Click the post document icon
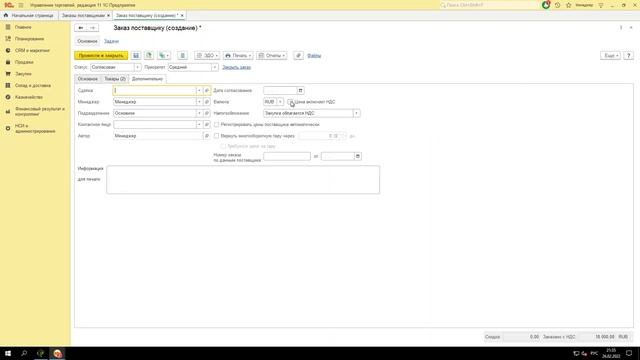The height and width of the screenshot is (360, 640). pyautogui.click(x=149, y=56)
